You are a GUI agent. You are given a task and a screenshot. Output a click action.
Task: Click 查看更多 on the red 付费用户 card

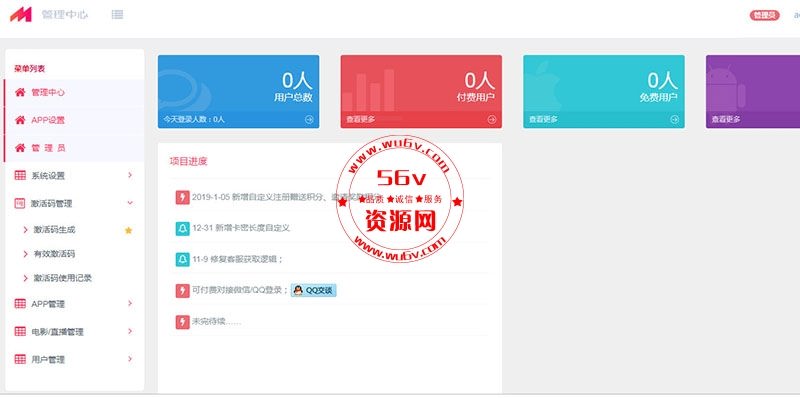tap(361, 119)
